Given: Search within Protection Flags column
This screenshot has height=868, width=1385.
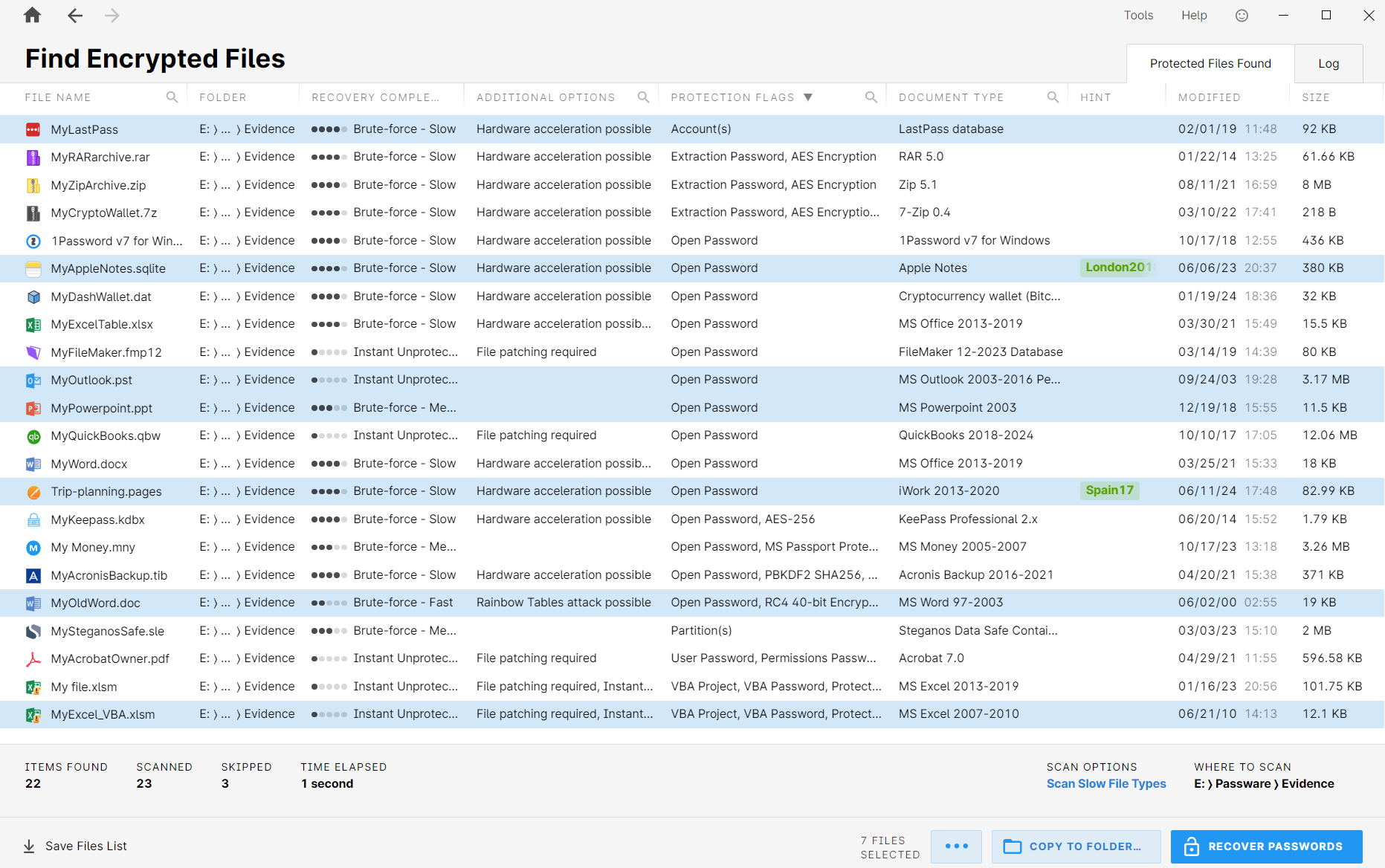Looking at the screenshot, I should click(871, 97).
